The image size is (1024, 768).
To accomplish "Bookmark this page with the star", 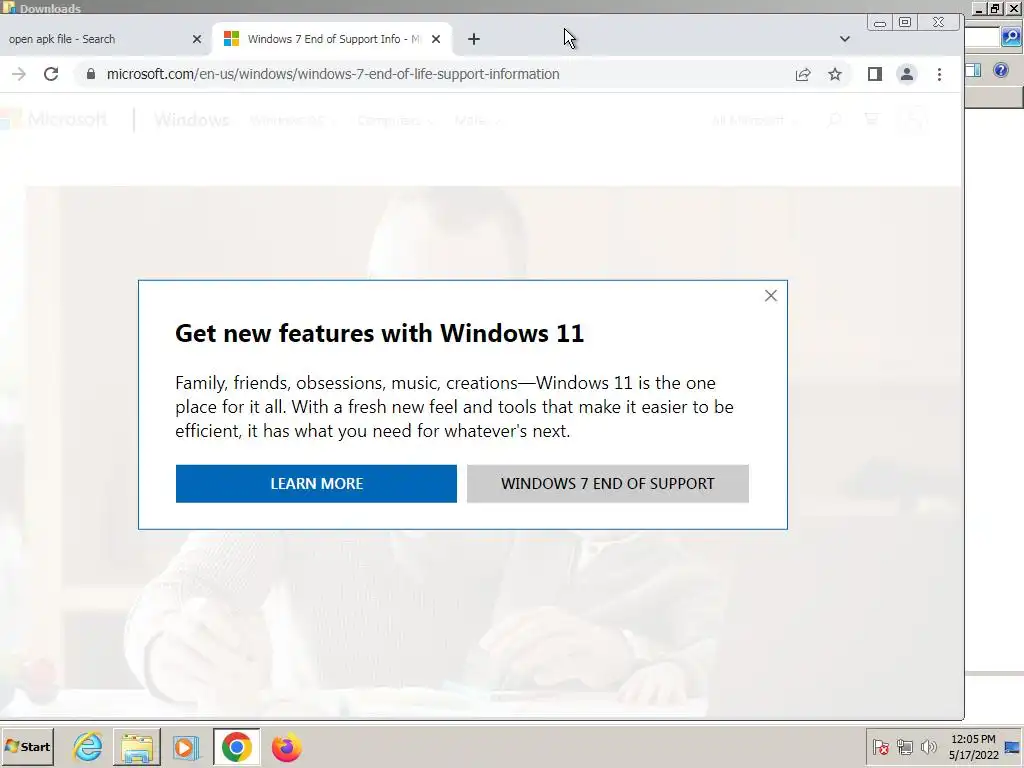I will pyautogui.click(x=835, y=74).
